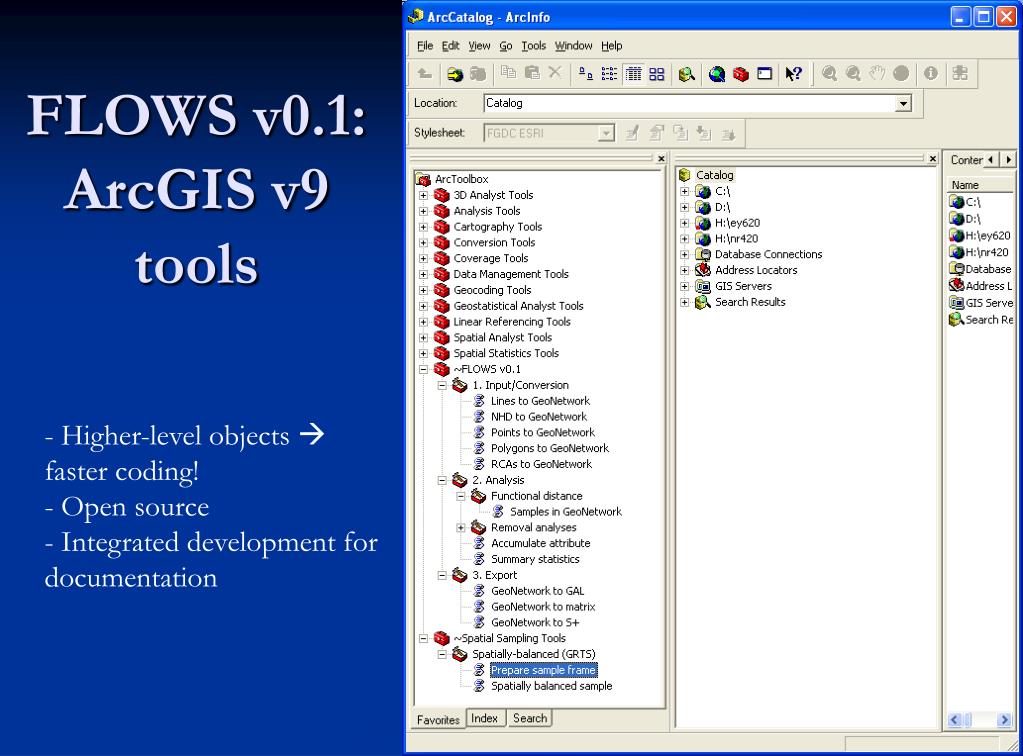Switch to the Favorites tab in ArcToolbox
The height and width of the screenshot is (756, 1023).
[x=438, y=719]
